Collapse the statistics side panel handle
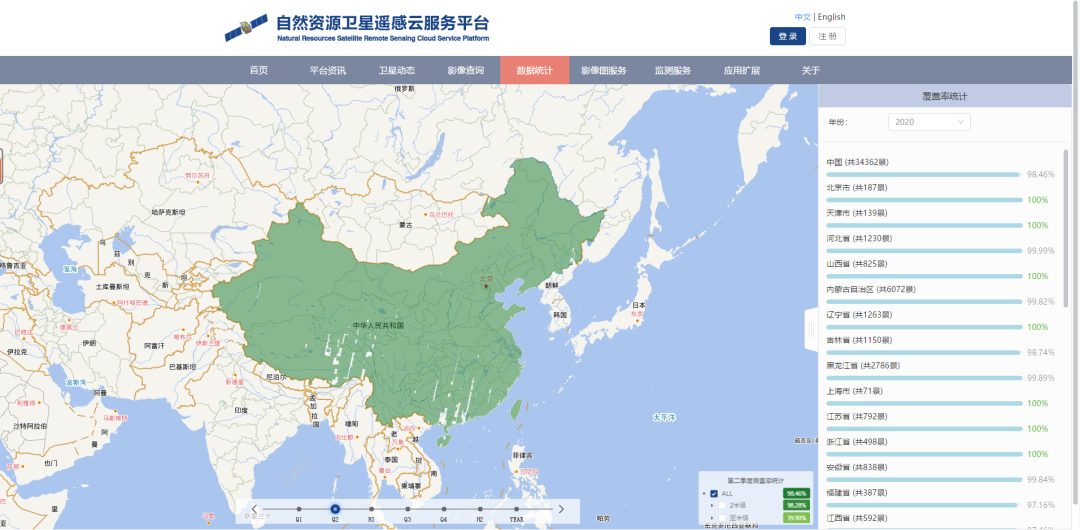1080x530 pixels. (811, 329)
